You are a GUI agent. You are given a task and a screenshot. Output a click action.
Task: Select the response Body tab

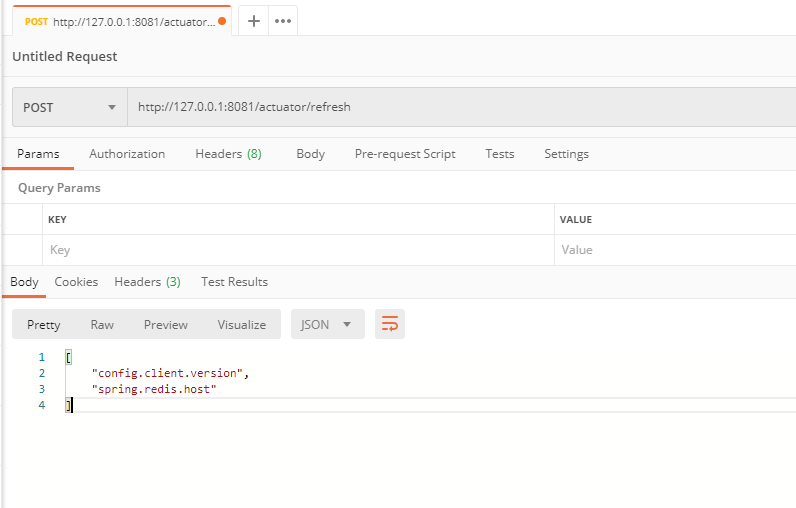(x=24, y=282)
